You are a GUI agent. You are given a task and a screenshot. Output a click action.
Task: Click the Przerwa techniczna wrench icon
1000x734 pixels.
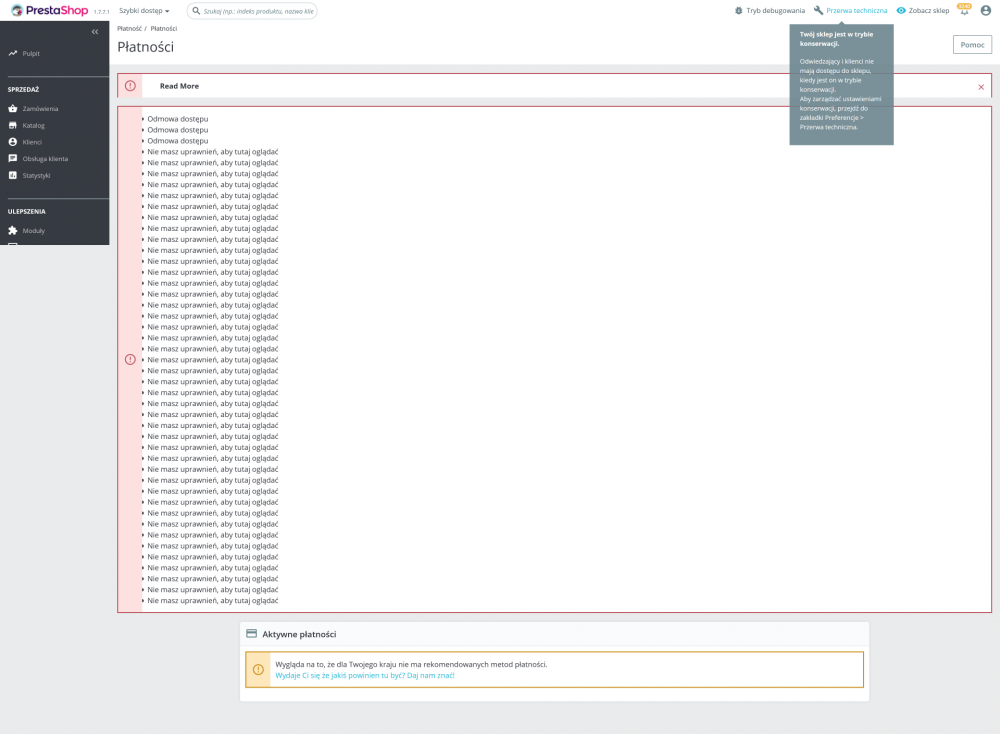(x=821, y=10)
